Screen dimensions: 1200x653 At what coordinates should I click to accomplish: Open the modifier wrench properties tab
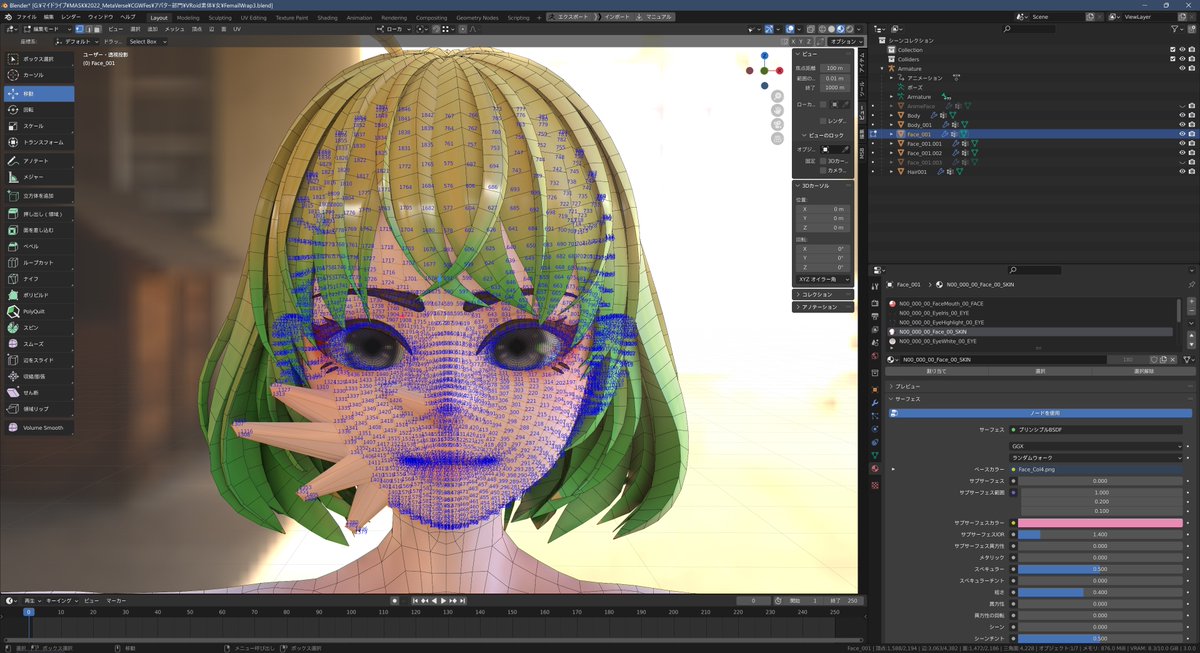[x=875, y=402]
